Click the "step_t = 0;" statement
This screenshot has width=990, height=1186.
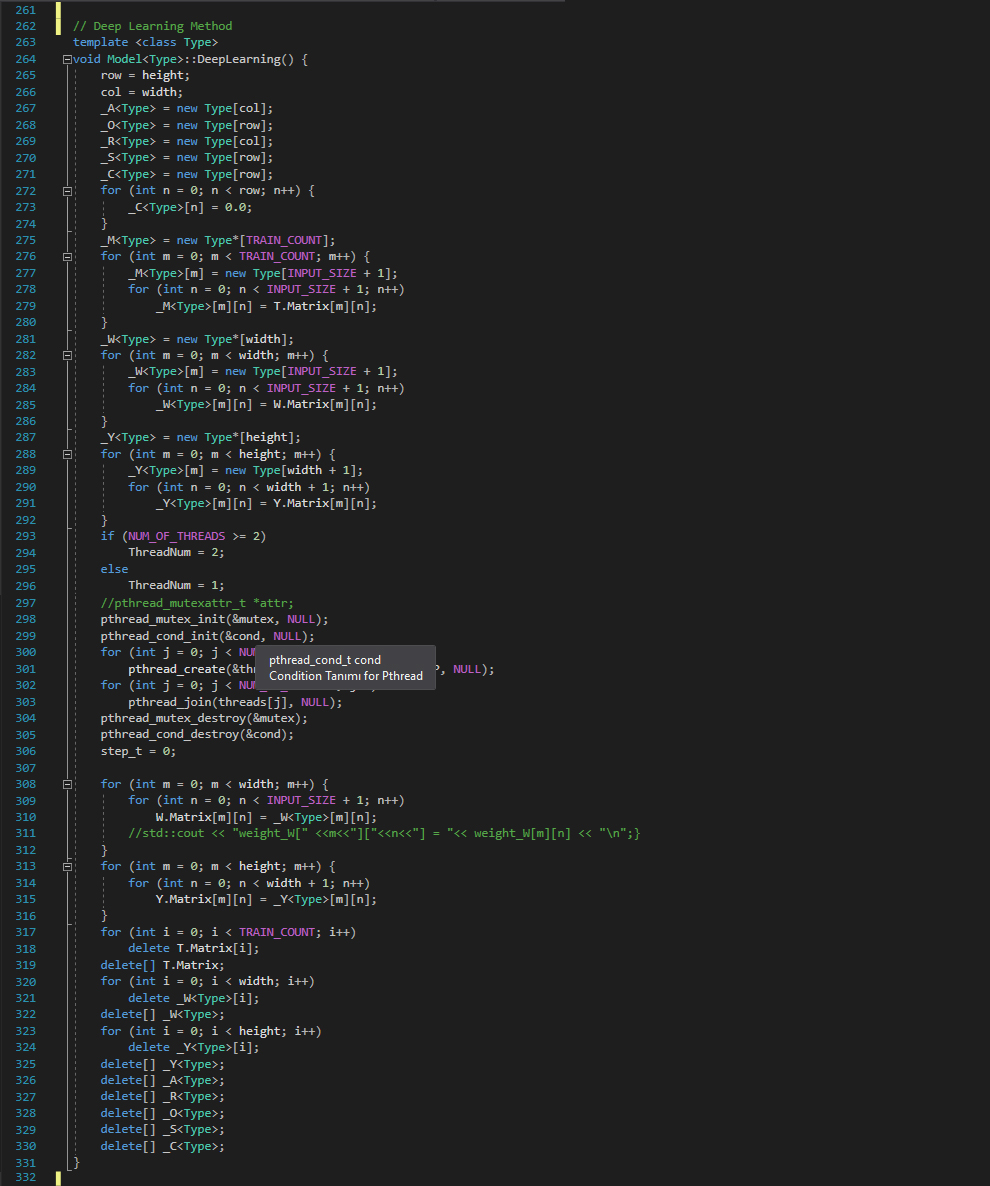pos(138,751)
